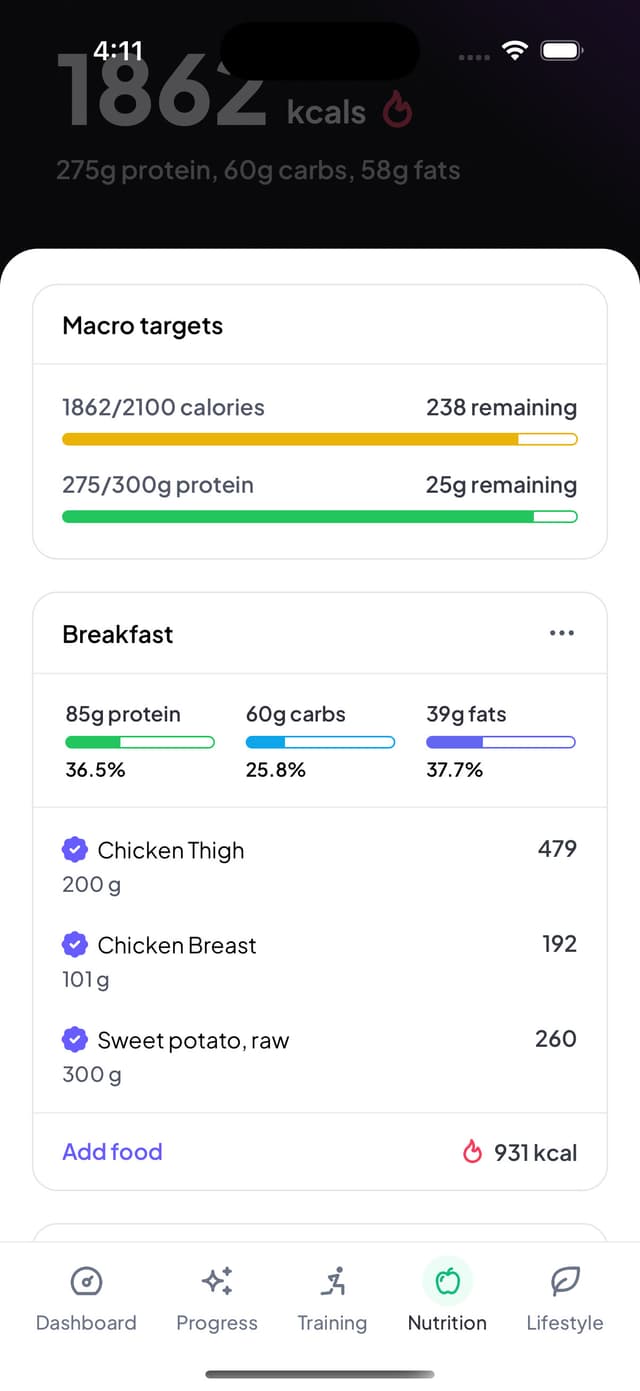Viewport: 640px width, 1391px height.
Task: Tap the red flame icon beside kcals header
Action: tap(397, 112)
